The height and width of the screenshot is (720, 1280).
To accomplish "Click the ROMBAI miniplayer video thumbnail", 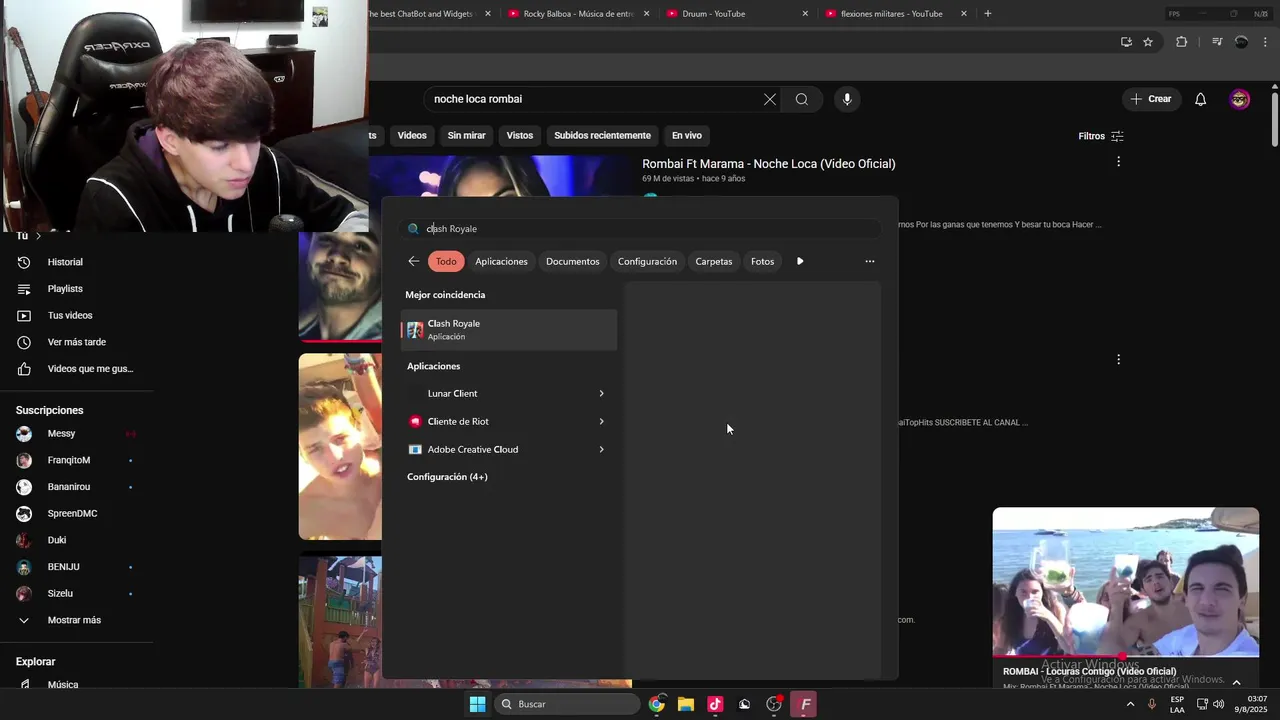I will pyautogui.click(x=1126, y=582).
